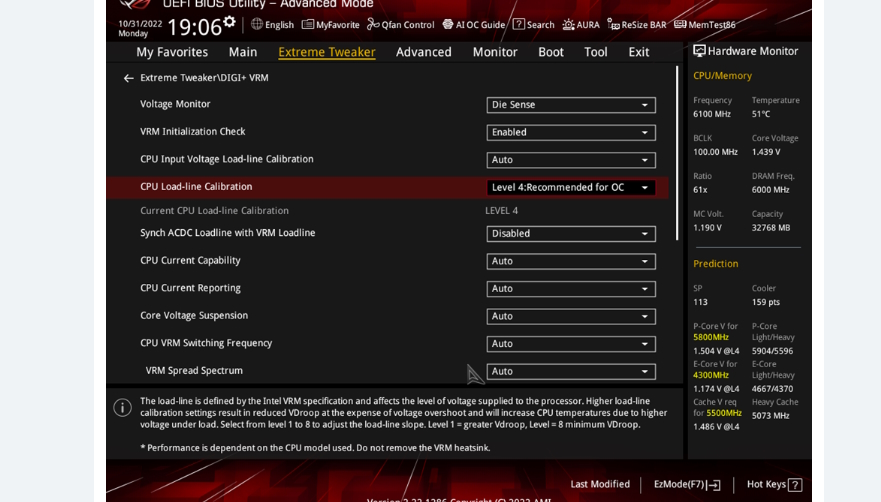
Task: Click the 32768 MB capacity value
Action: tap(771, 228)
